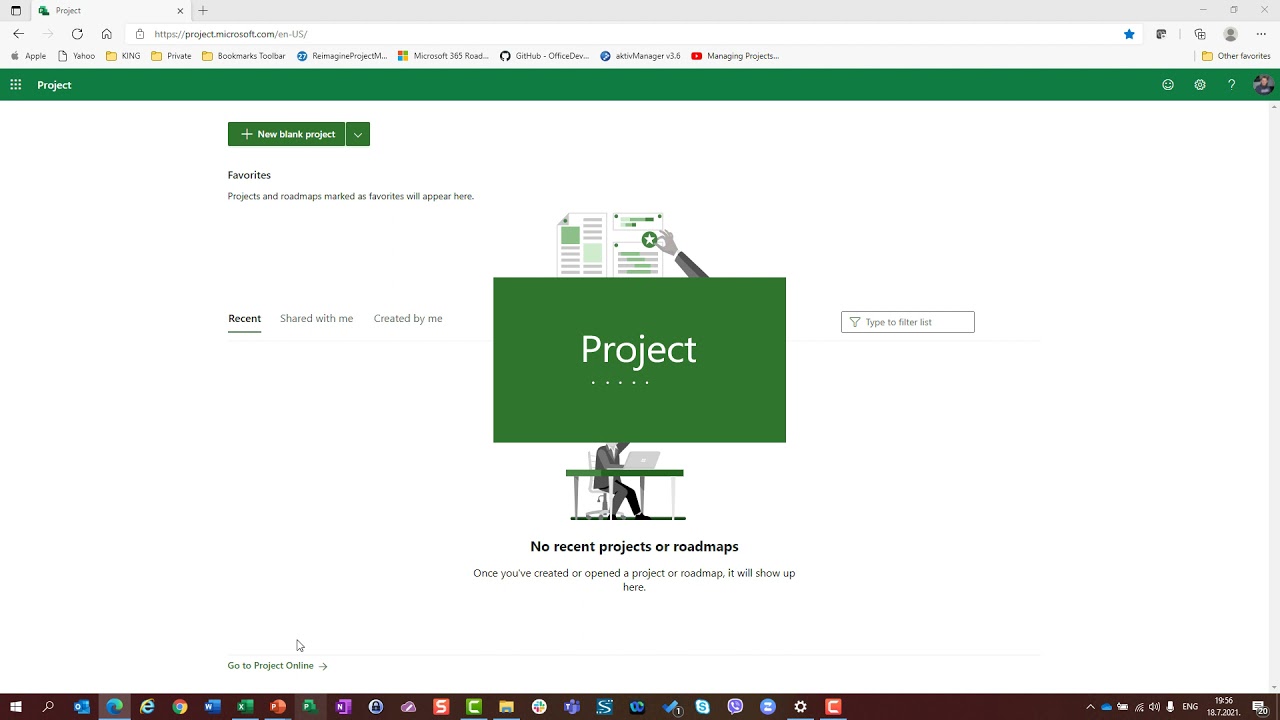Image resolution: width=1280 pixels, height=720 pixels.
Task: Launch Word from the taskbar
Action: click(212, 707)
